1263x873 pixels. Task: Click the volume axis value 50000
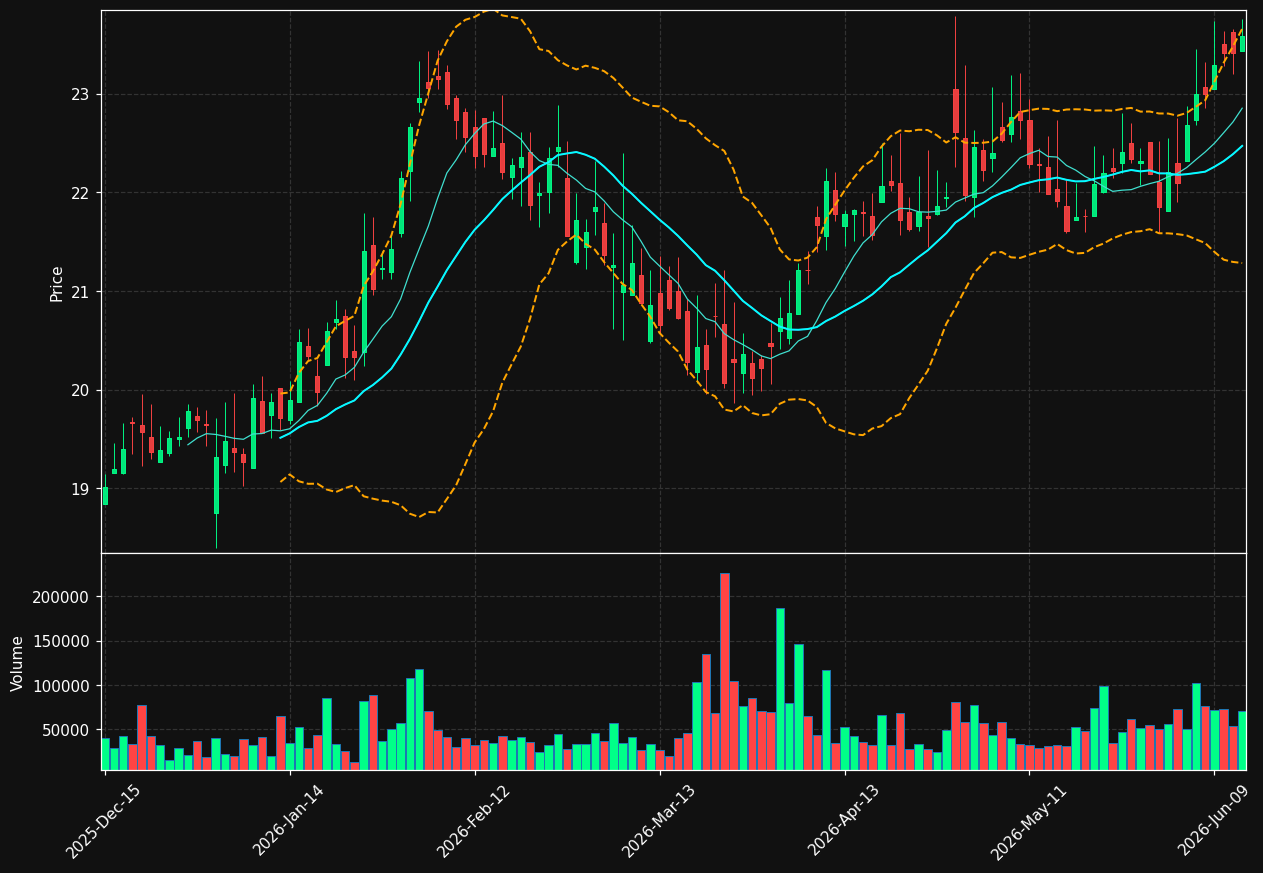click(66, 731)
